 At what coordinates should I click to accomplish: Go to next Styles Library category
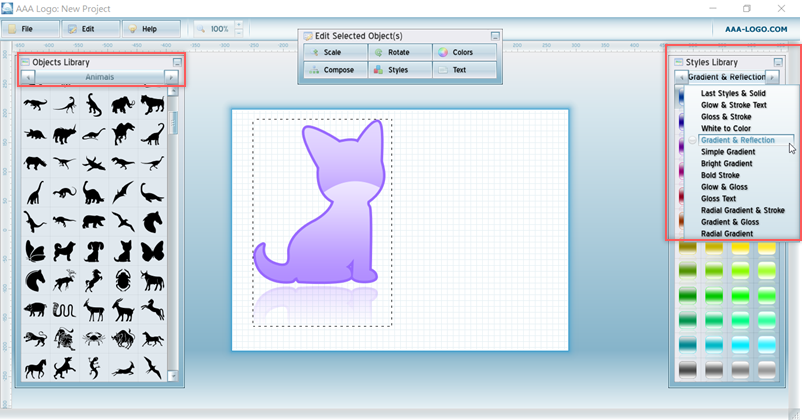(772, 77)
